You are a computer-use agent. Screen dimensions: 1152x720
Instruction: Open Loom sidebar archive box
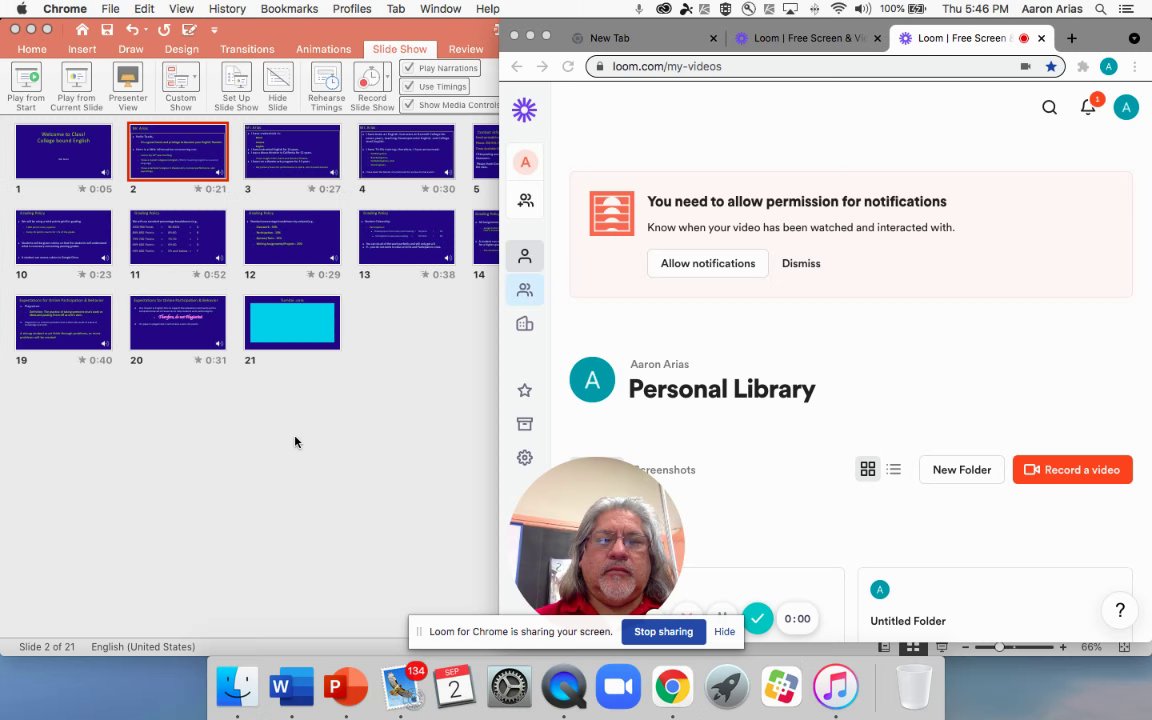click(x=525, y=424)
